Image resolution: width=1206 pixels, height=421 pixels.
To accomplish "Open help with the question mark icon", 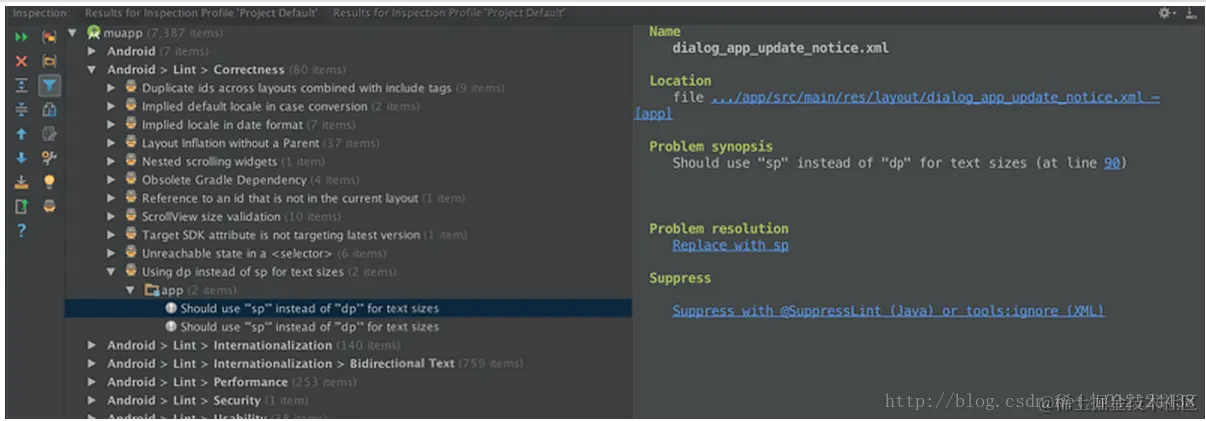I will coord(21,231).
